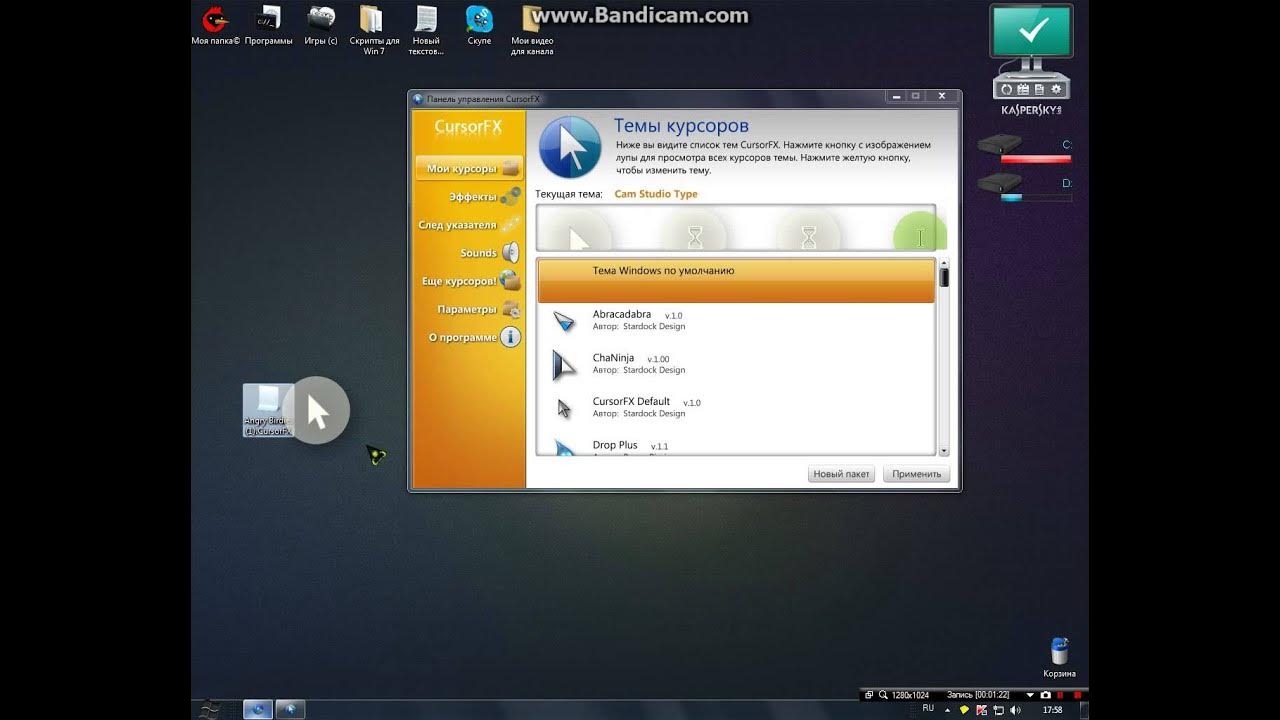The image size is (1280, 720).
Task: Click the Bandicam Запись timer label
Action: point(977,694)
